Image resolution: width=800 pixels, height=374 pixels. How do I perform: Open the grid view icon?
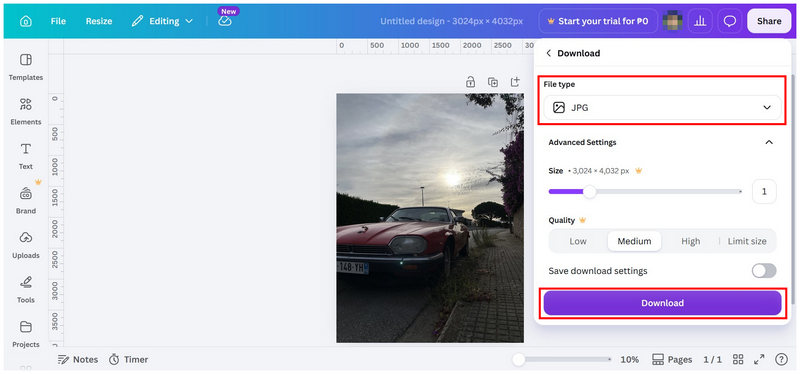click(x=738, y=360)
